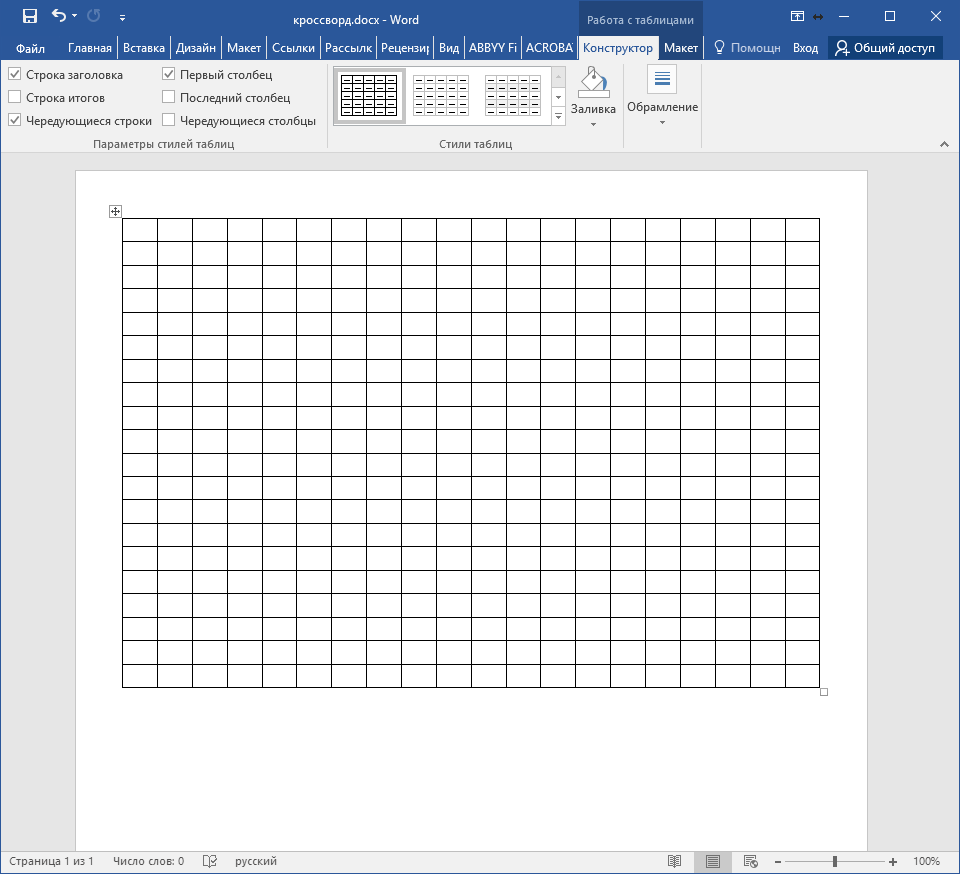Click the Общий доступ share button

pos(885,48)
